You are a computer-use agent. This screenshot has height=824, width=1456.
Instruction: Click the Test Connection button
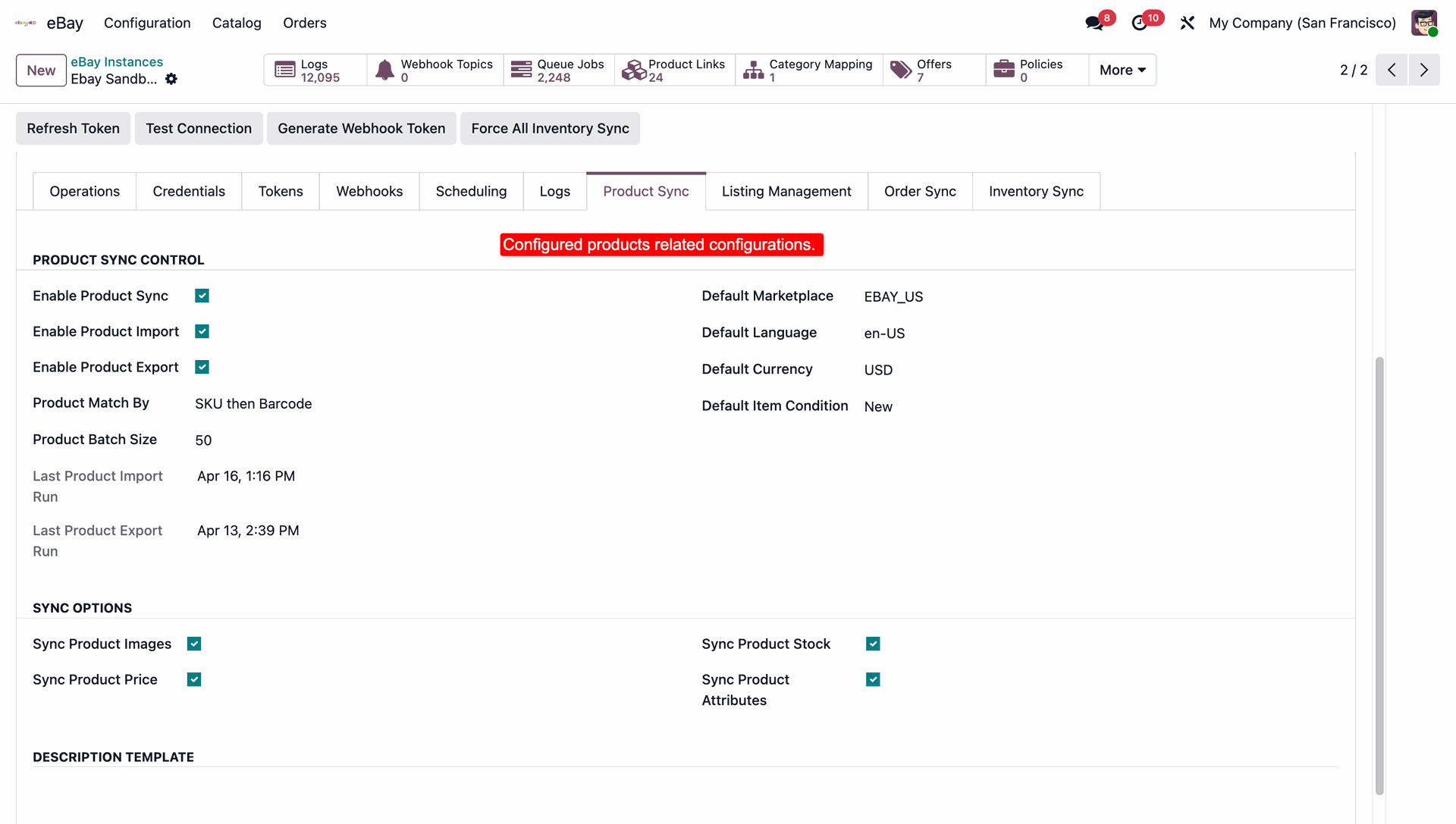pos(199,129)
